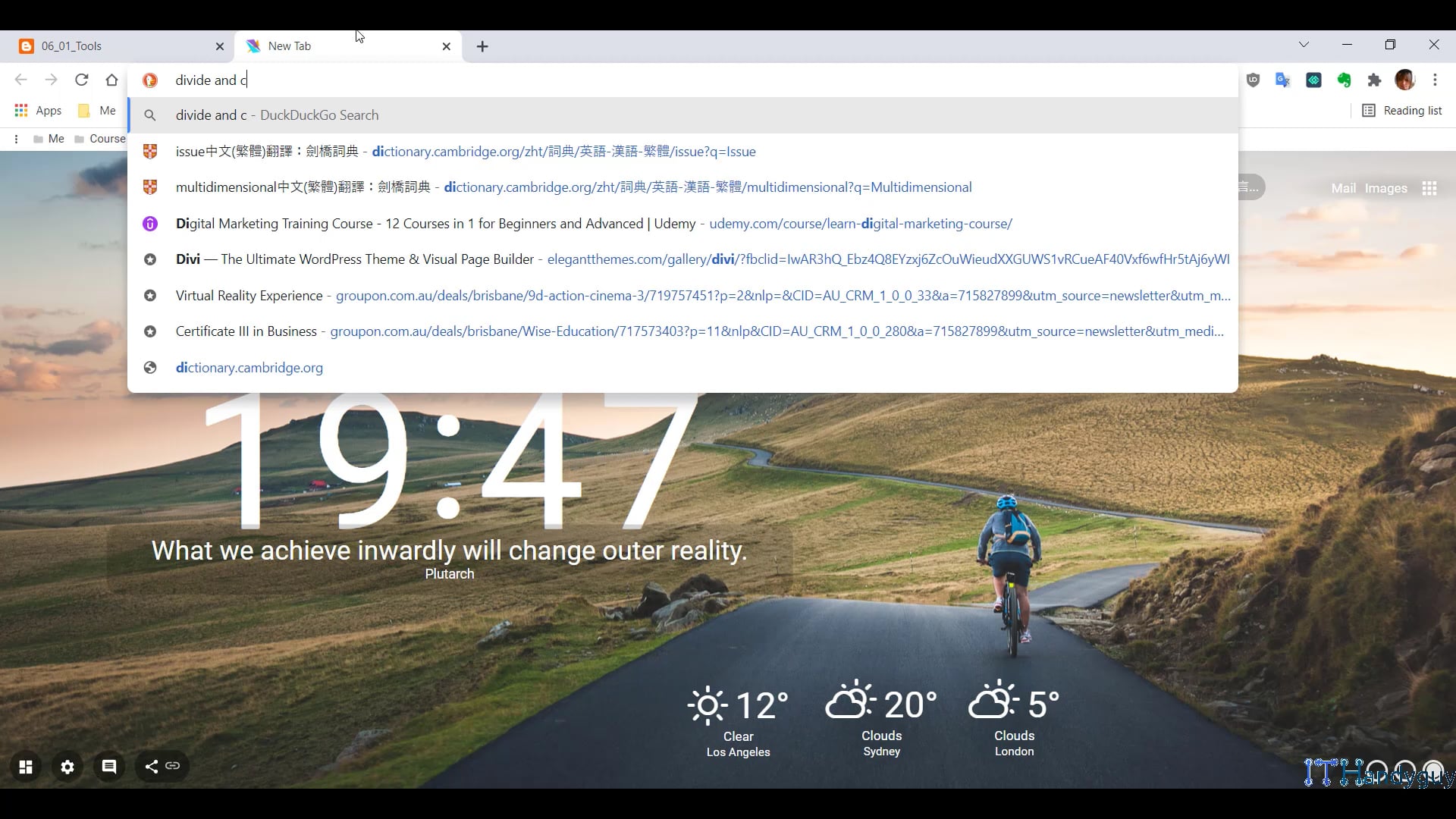Open the settings gear on new tab page
Viewport: 1456px width, 819px height.
pos(67,767)
